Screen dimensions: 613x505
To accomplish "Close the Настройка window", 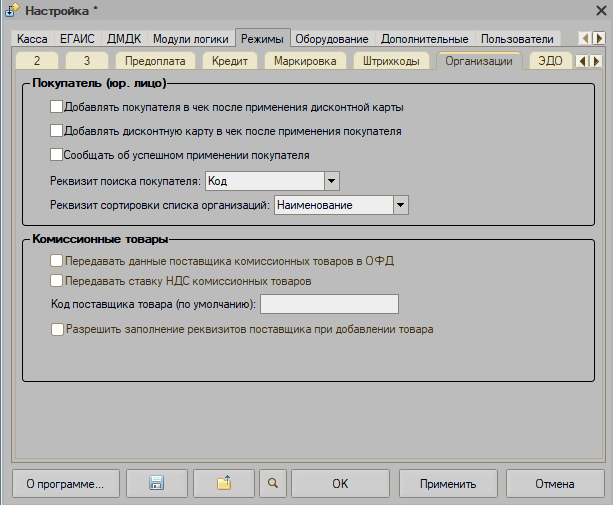I will click(596, 10).
